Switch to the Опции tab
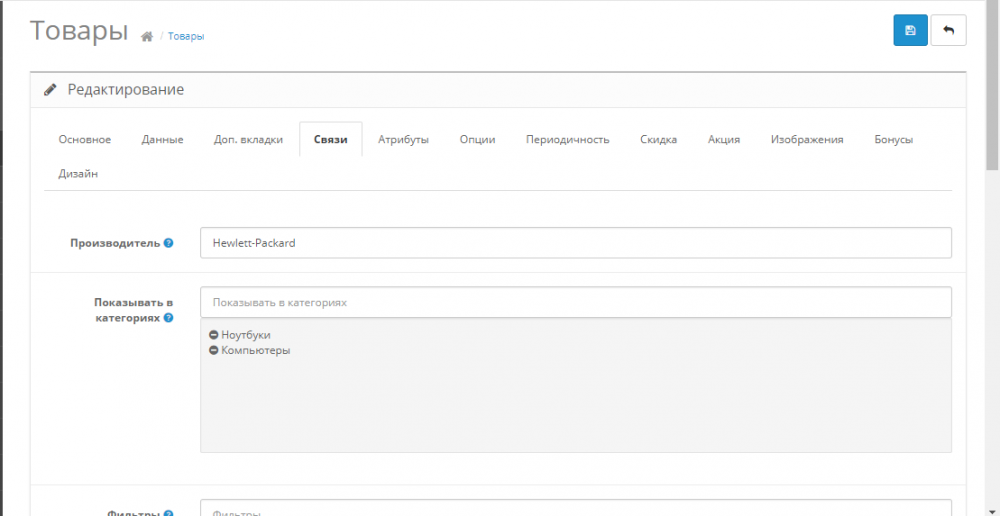Screen dimensions: 1000x516 478,140
